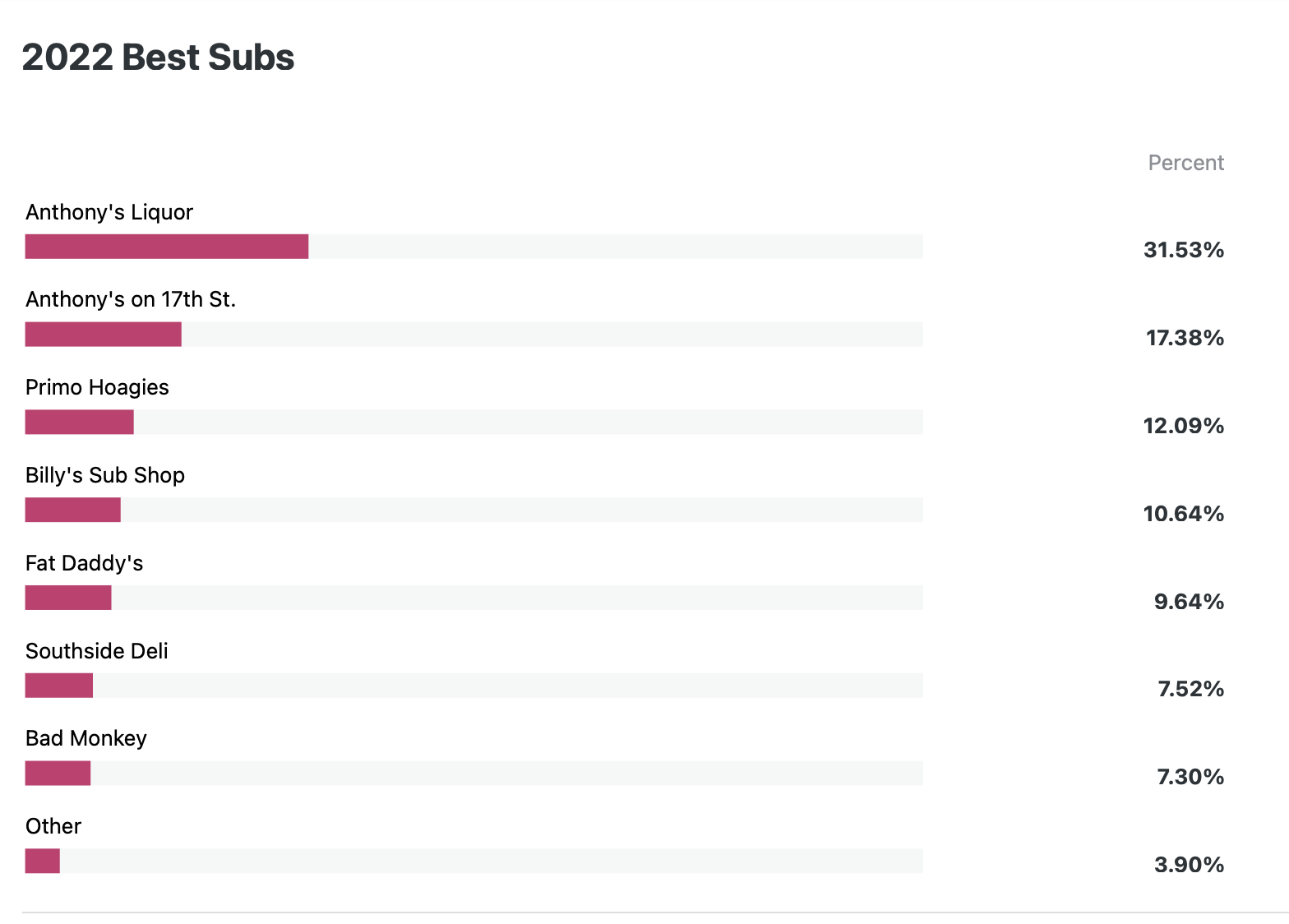Select the Bad Monkey label
This screenshot has height=924, width=1289.
(86, 738)
